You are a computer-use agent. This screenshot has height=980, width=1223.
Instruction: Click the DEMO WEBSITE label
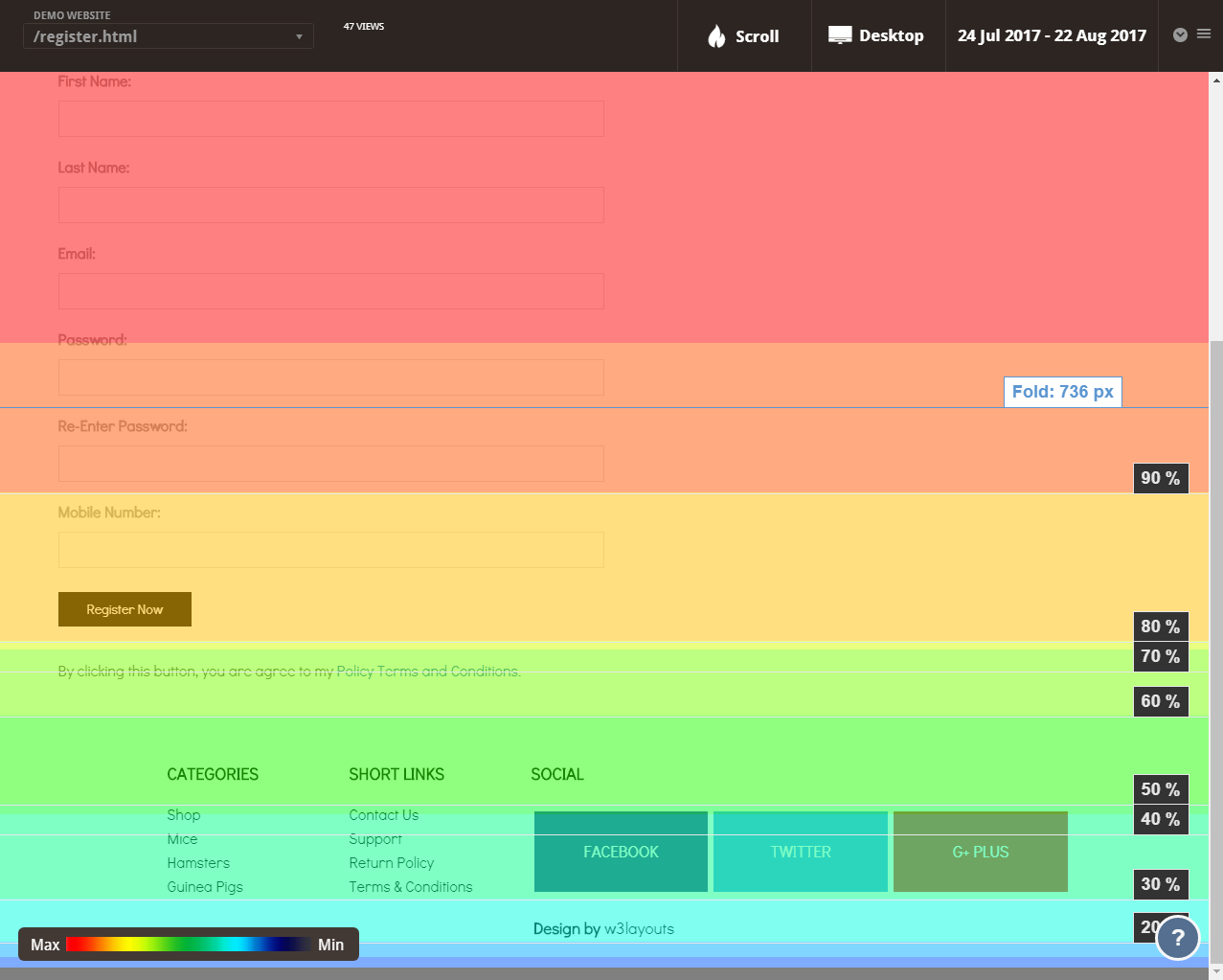tap(72, 15)
